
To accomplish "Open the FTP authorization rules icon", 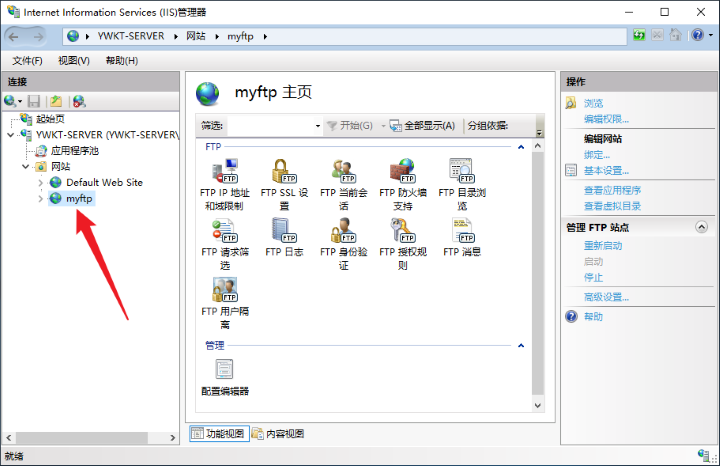I will (x=403, y=244).
